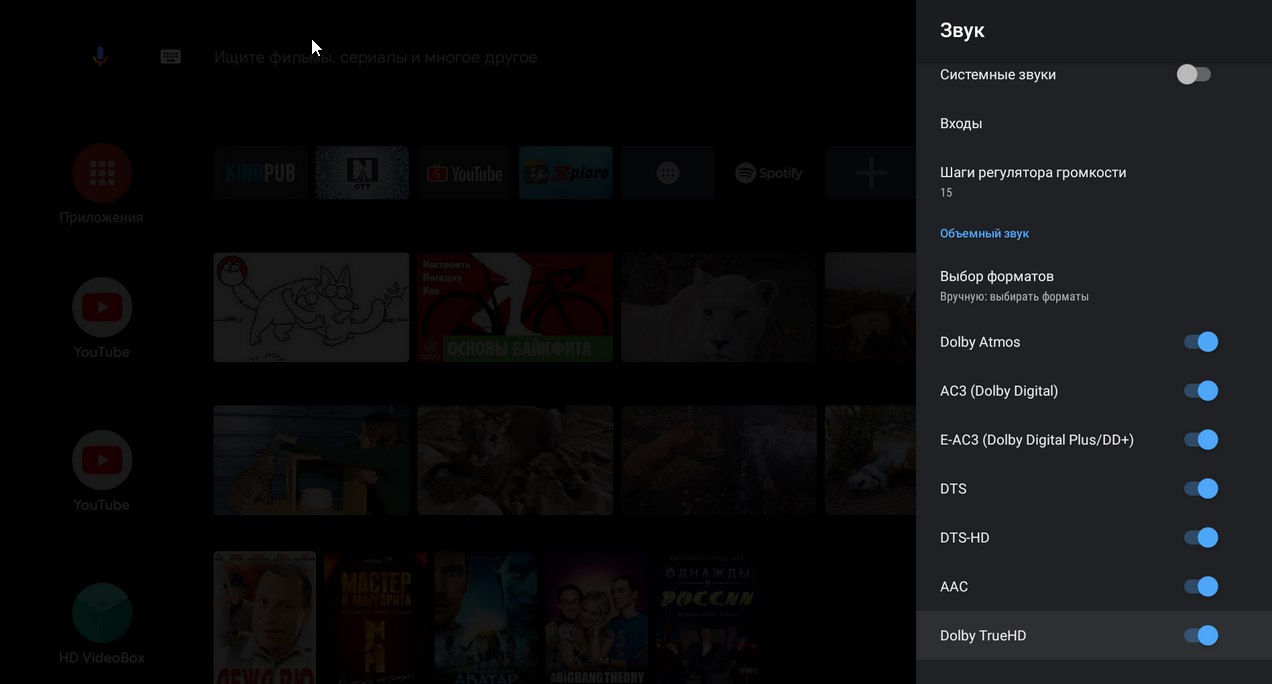Turn off Dolby TrueHD switch
The image size is (1272, 684).
pyautogui.click(x=1201, y=636)
